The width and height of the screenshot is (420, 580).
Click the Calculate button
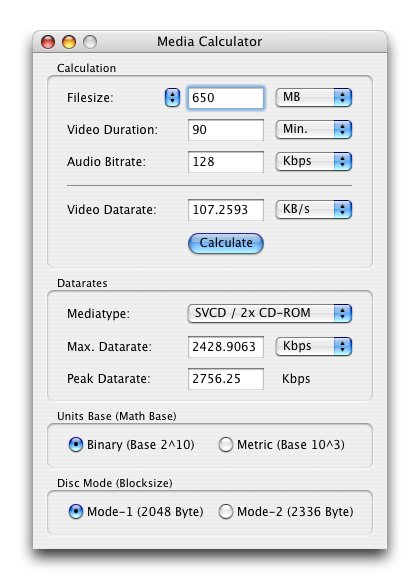click(x=226, y=243)
